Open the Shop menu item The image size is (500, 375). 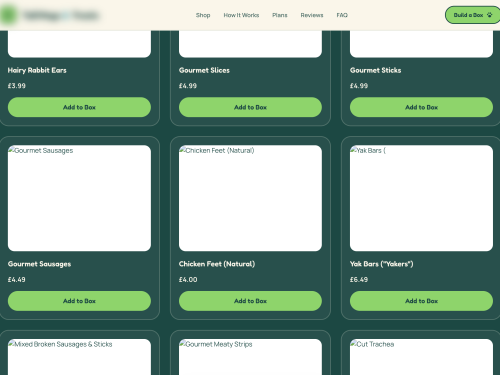point(203,15)
